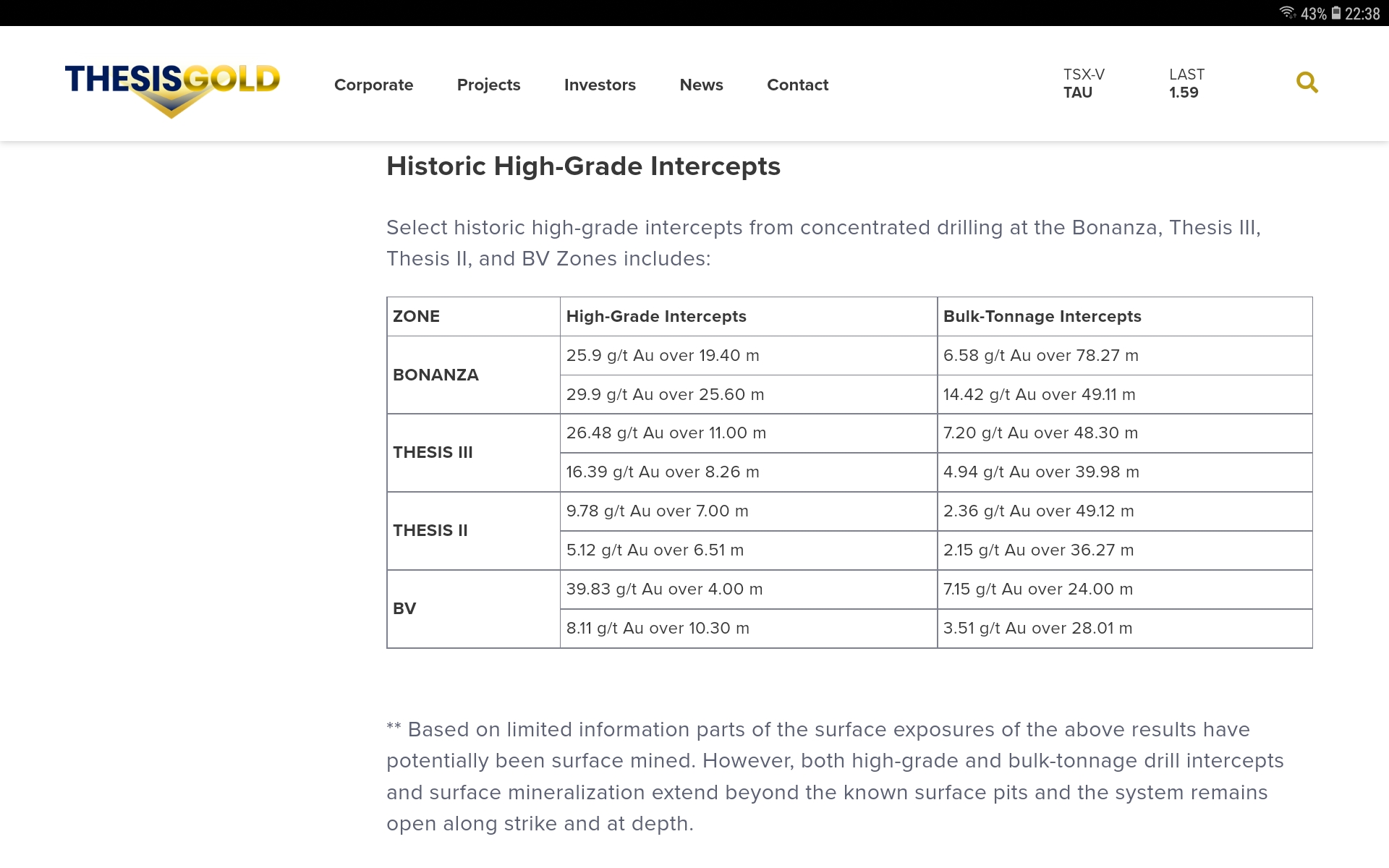Tap the battery status icon
This screenshot has width=1389, height=868.
[1336, 13]
